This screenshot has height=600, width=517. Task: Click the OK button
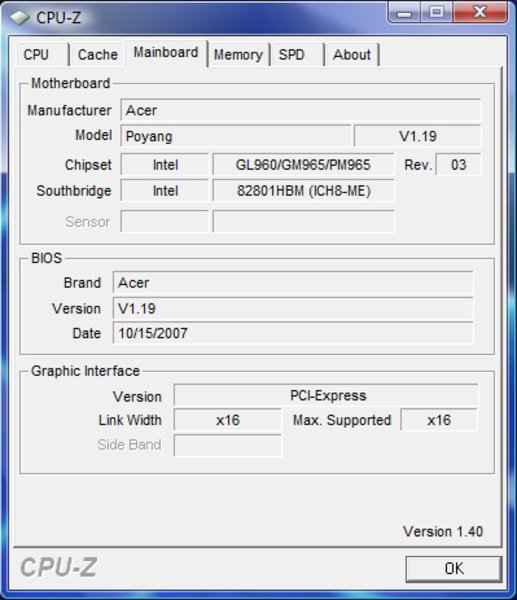[454, 569]
